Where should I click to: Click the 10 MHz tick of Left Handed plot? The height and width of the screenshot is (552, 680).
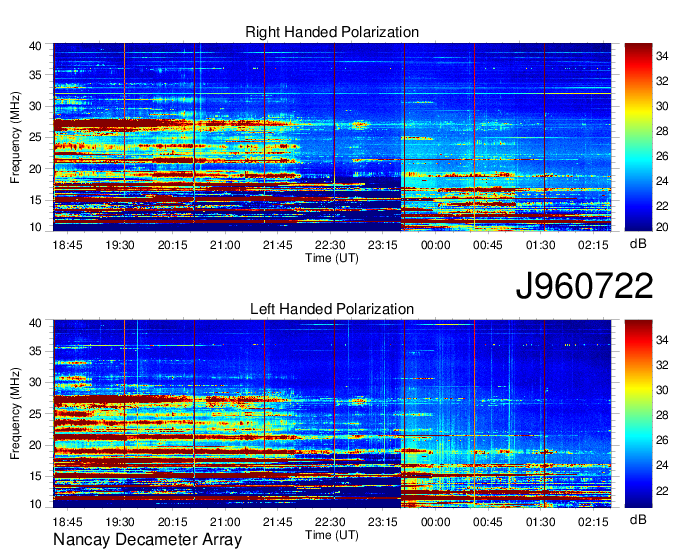tap(35, 504)
